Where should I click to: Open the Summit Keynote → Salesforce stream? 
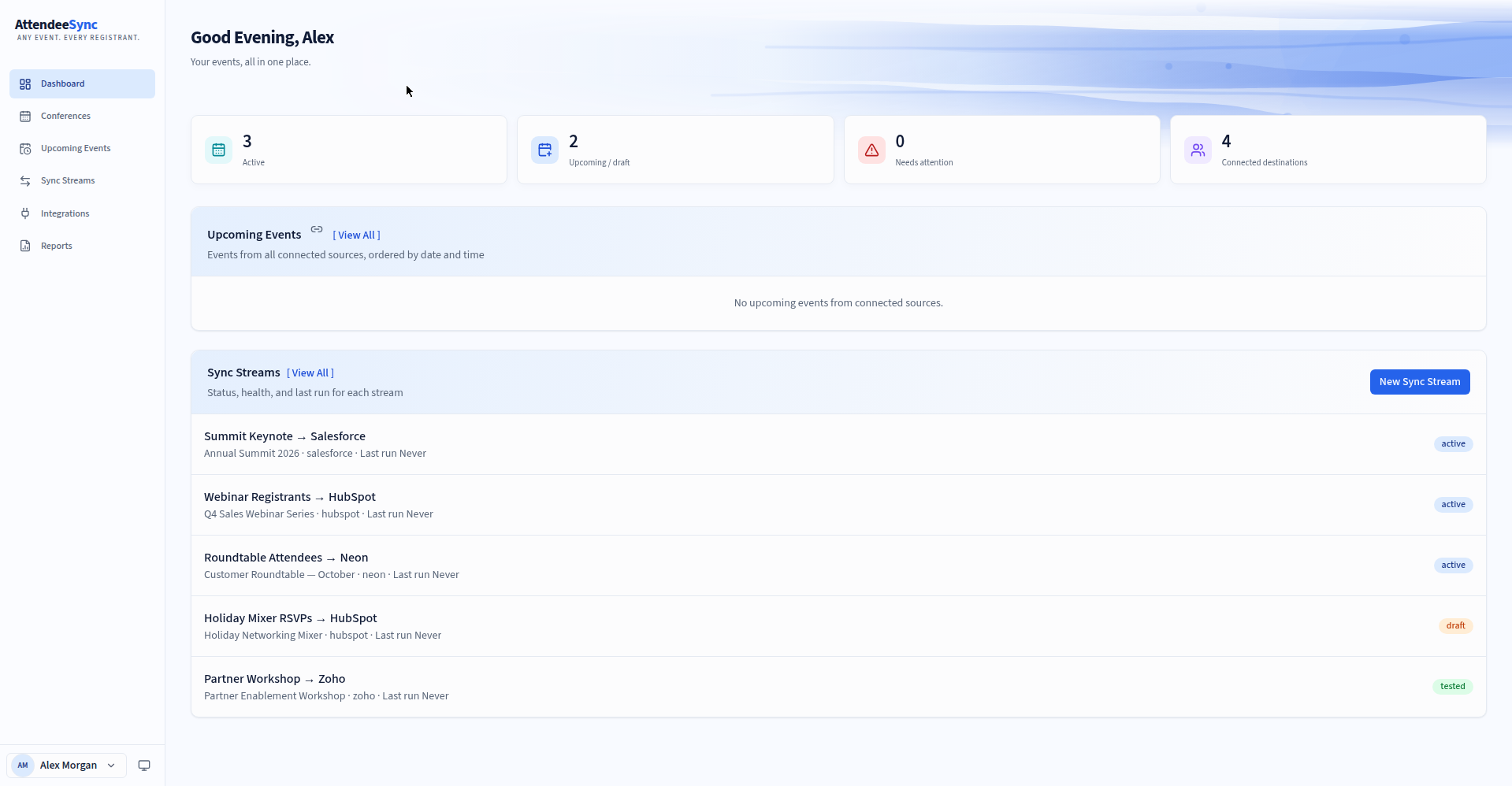click(x=838, y=444)
